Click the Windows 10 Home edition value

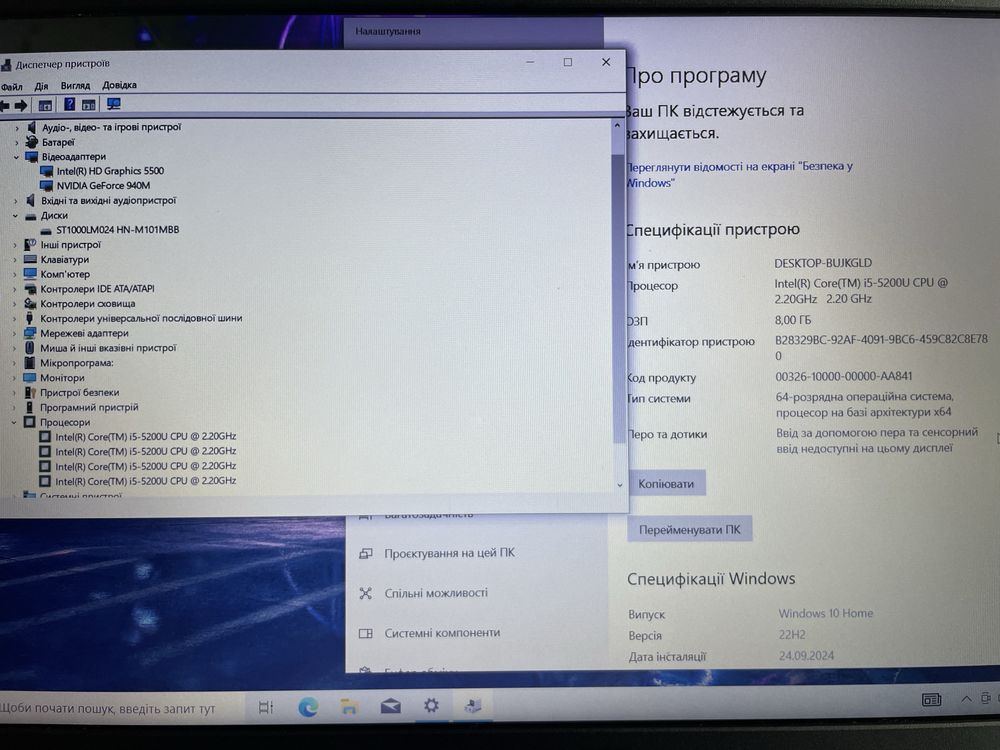pos(825,613)
